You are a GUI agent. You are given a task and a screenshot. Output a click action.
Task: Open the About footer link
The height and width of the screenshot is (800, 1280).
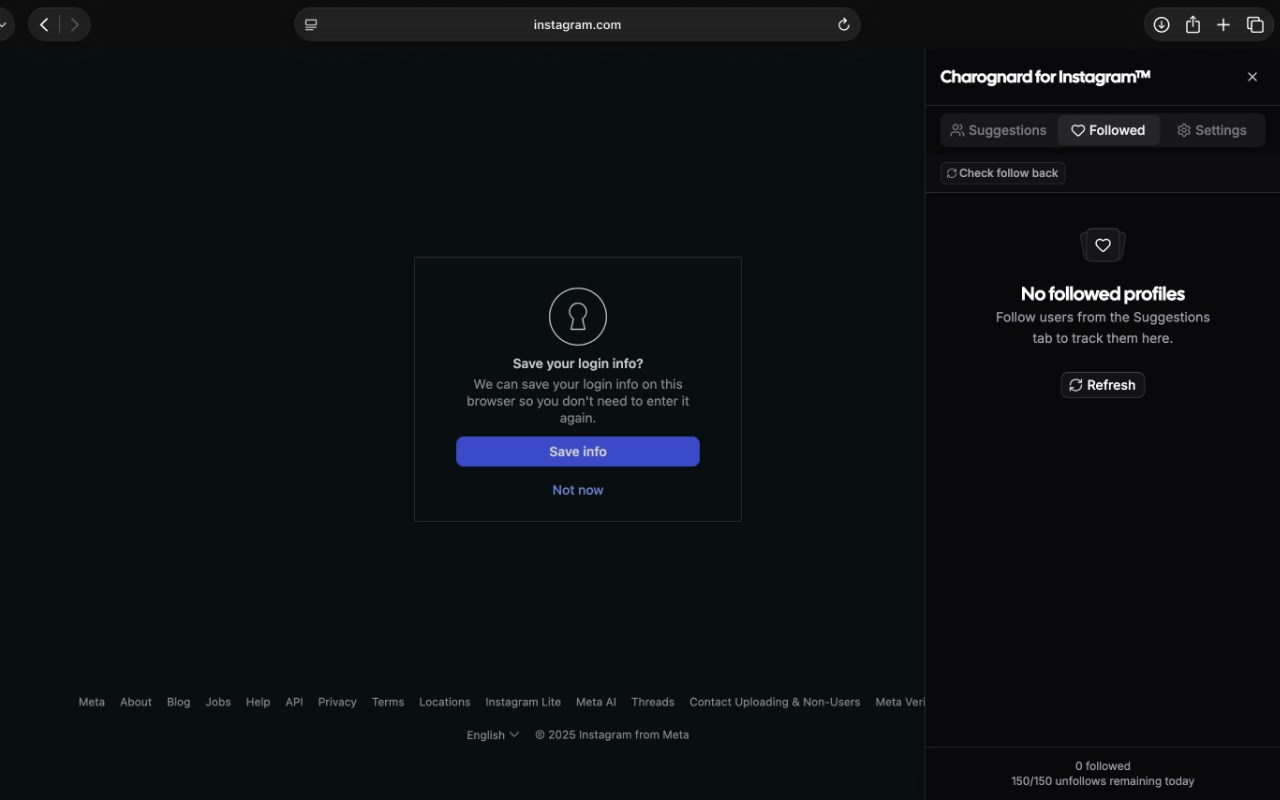[136, 702]
